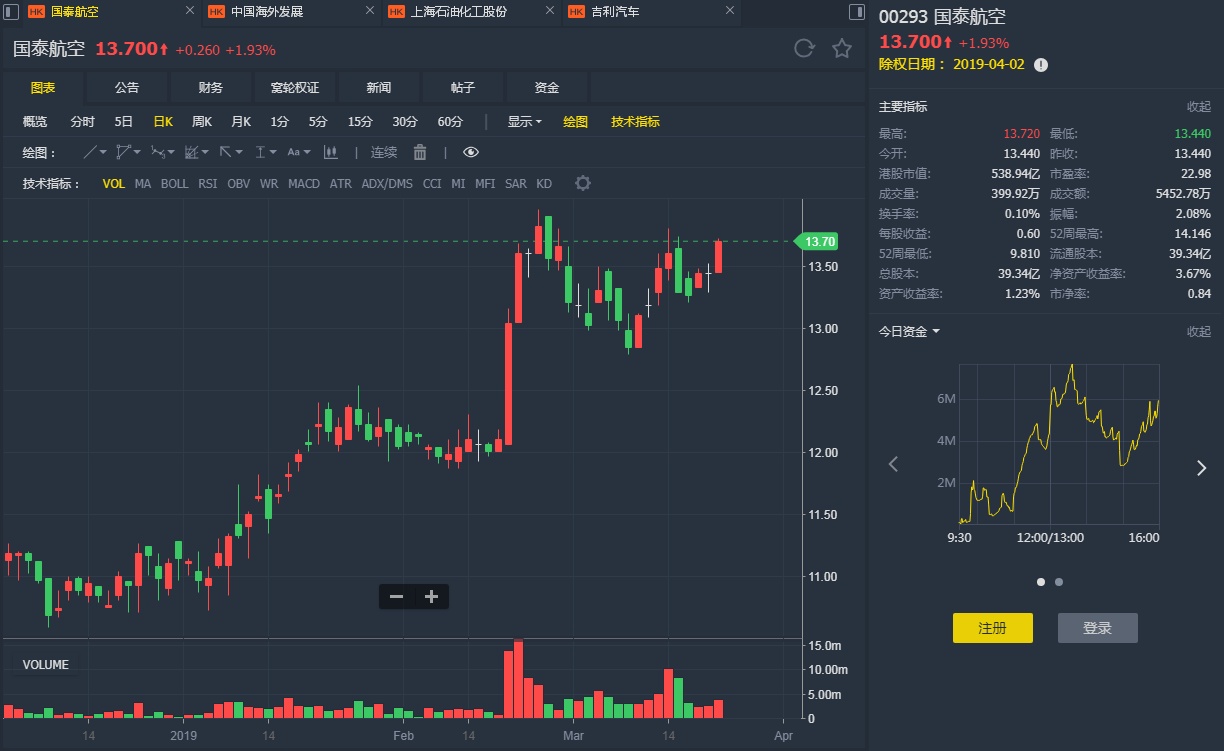Go to next funds chart
The image size is (1224, 751).
(1201, 467)
